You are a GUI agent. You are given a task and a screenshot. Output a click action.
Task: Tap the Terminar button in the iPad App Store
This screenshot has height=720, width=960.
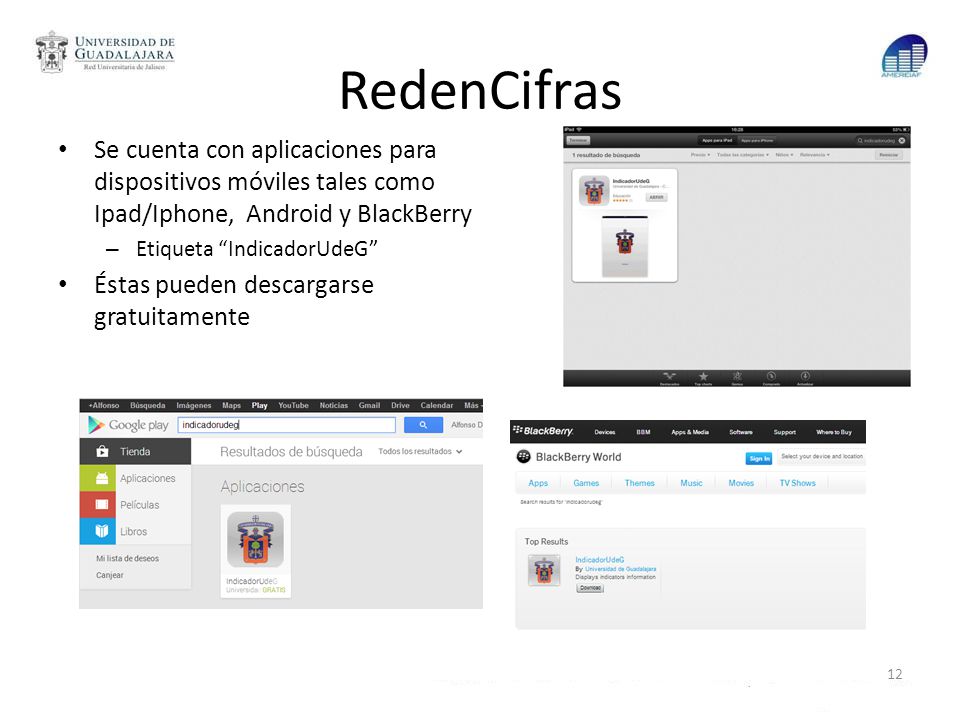pos(578,141)
